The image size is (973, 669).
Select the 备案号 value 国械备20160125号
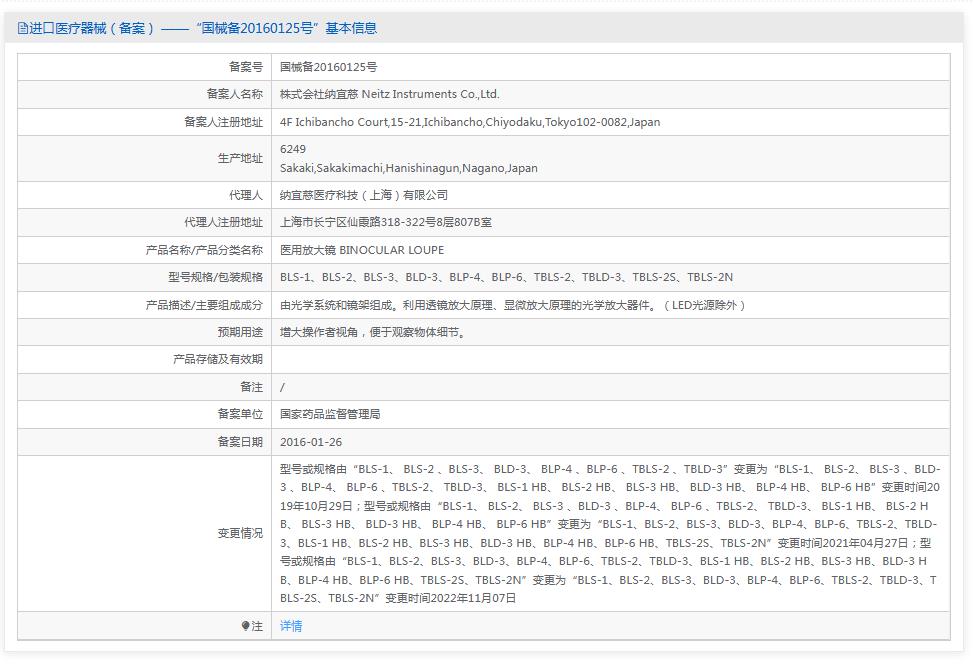(x=328, y=67)
